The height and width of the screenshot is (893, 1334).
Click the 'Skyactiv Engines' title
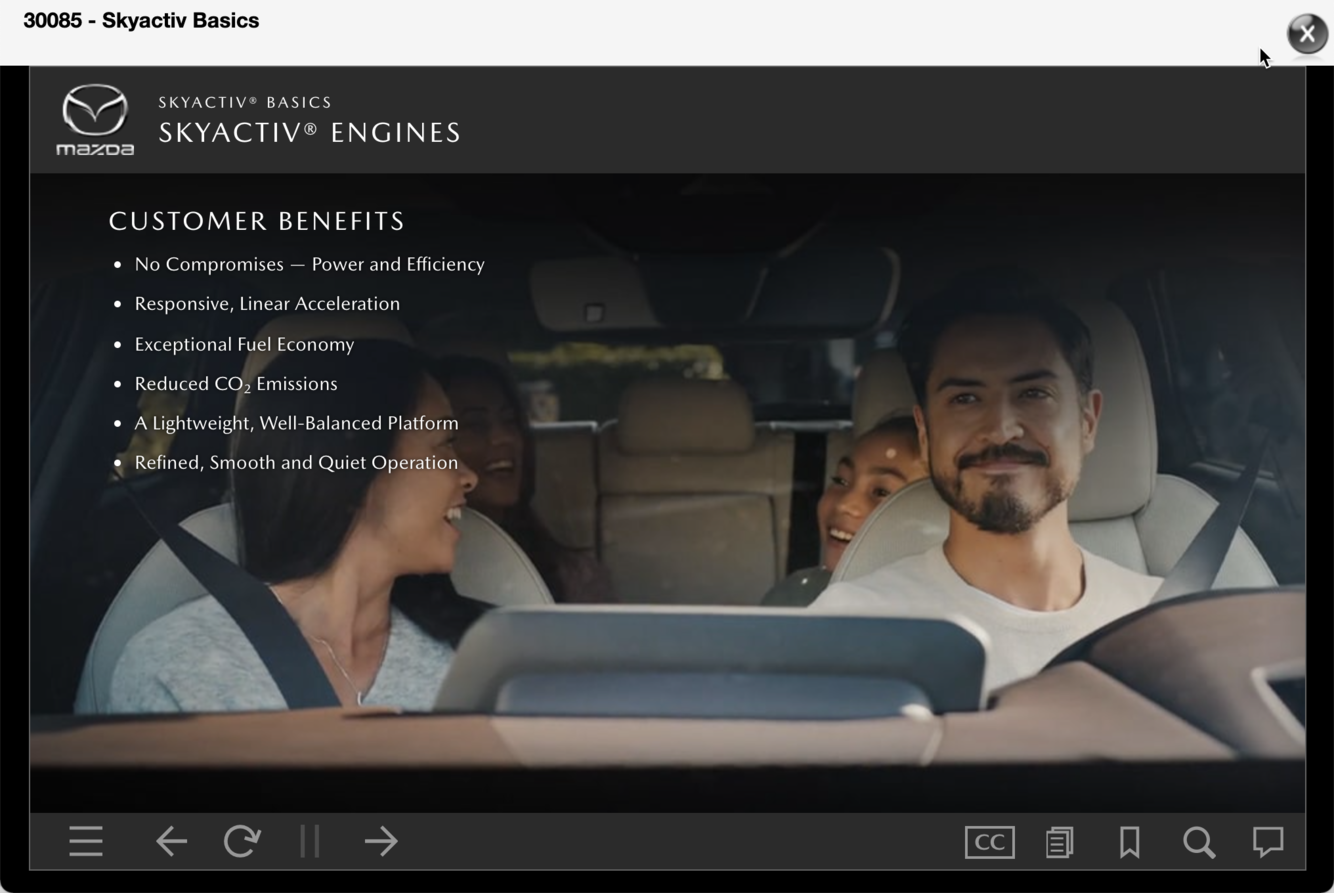click(310, 132)
